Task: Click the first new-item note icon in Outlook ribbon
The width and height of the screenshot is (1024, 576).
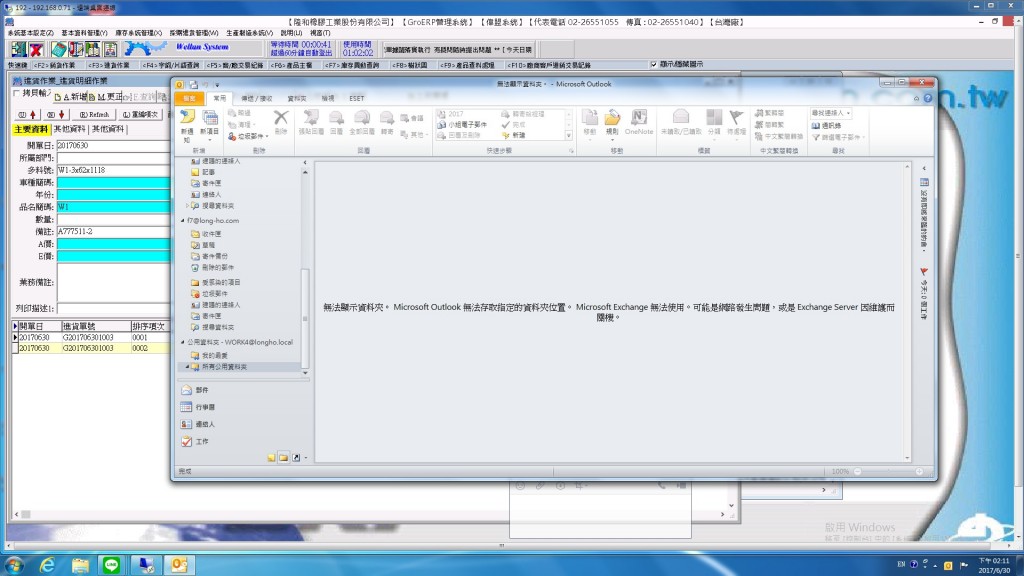Action: click(x=187, y=118)
